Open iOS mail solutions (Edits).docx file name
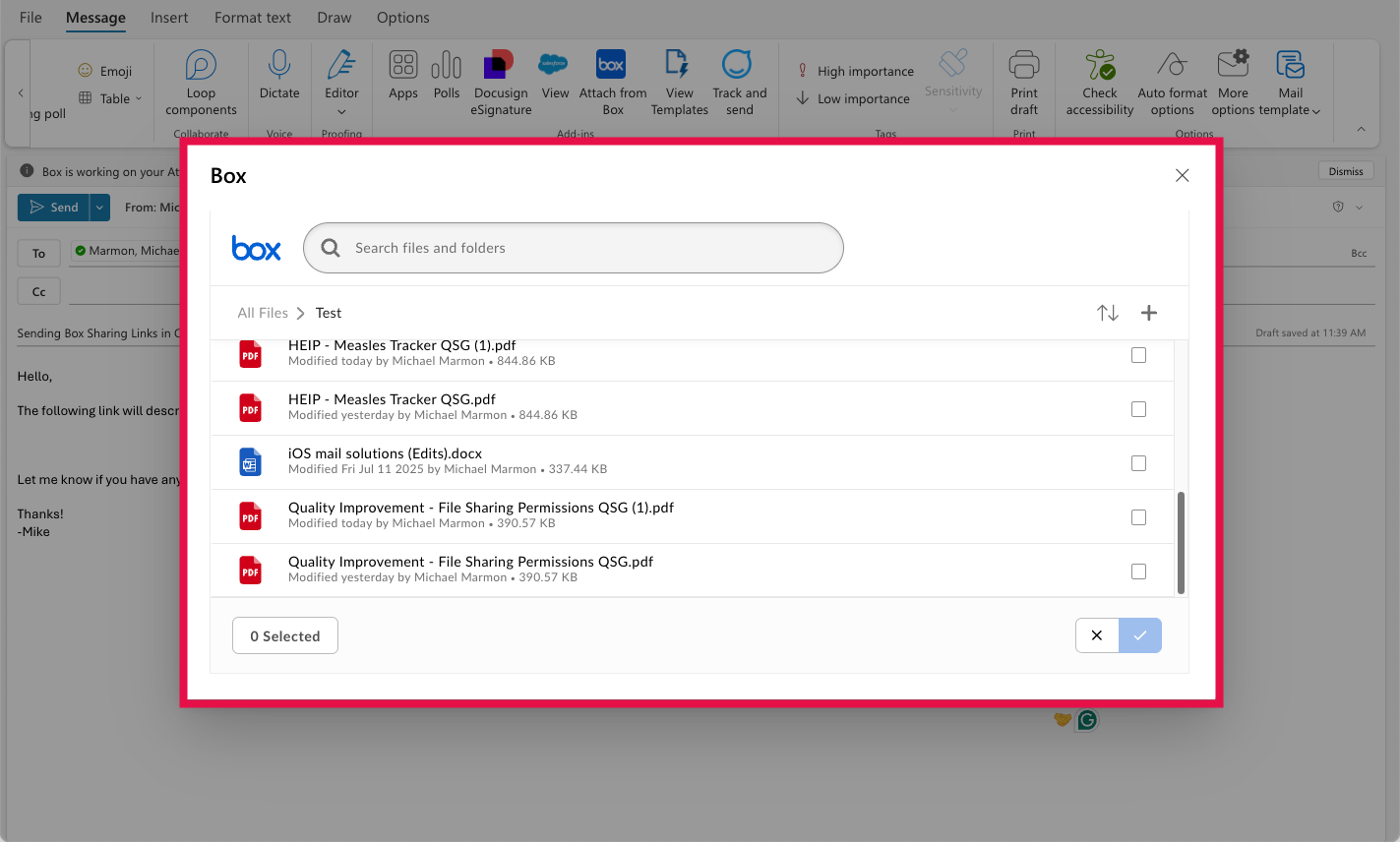Screen dimensions: 1400x842 385,453
